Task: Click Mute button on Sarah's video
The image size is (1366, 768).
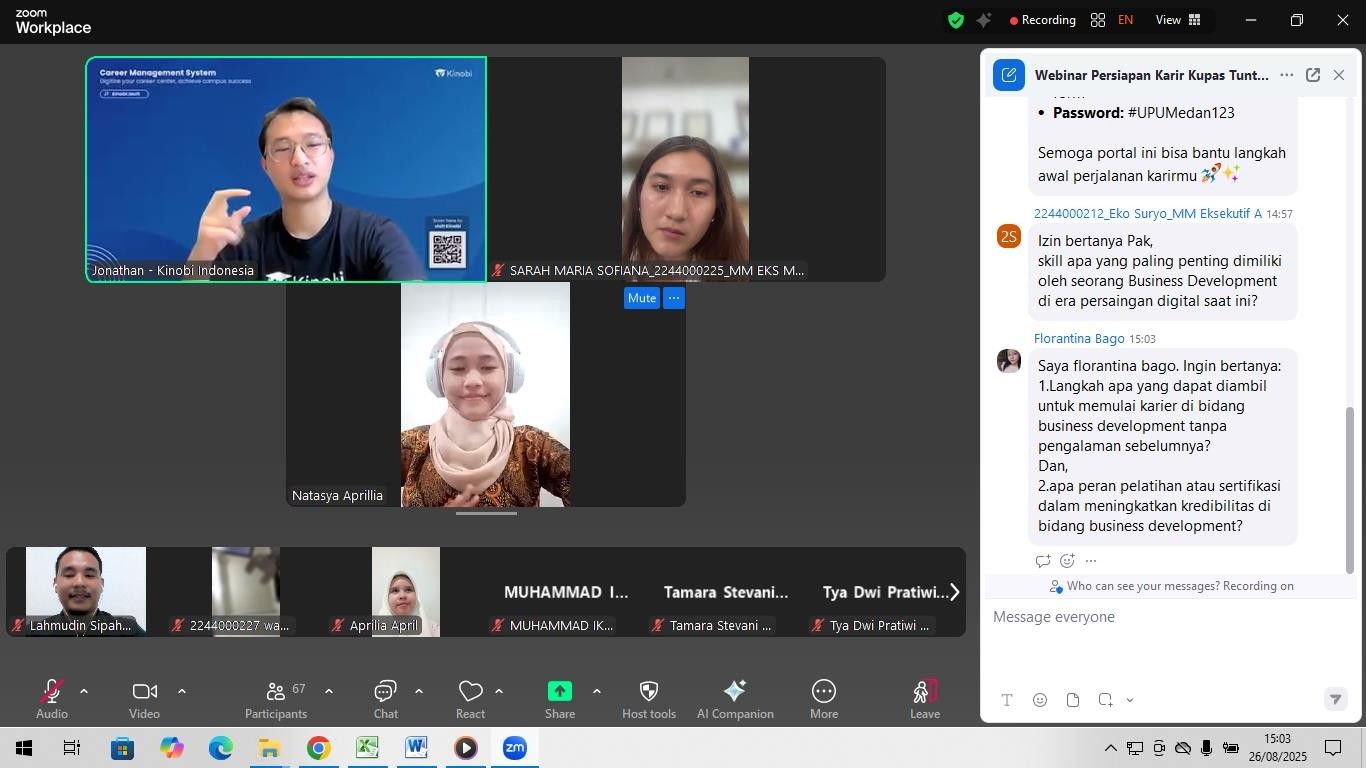Action: [641, 298]
